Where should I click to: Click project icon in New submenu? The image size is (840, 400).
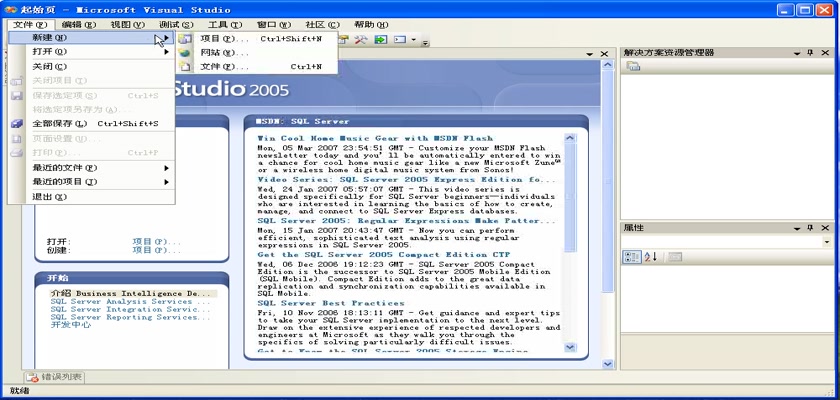tap(185, 39)
